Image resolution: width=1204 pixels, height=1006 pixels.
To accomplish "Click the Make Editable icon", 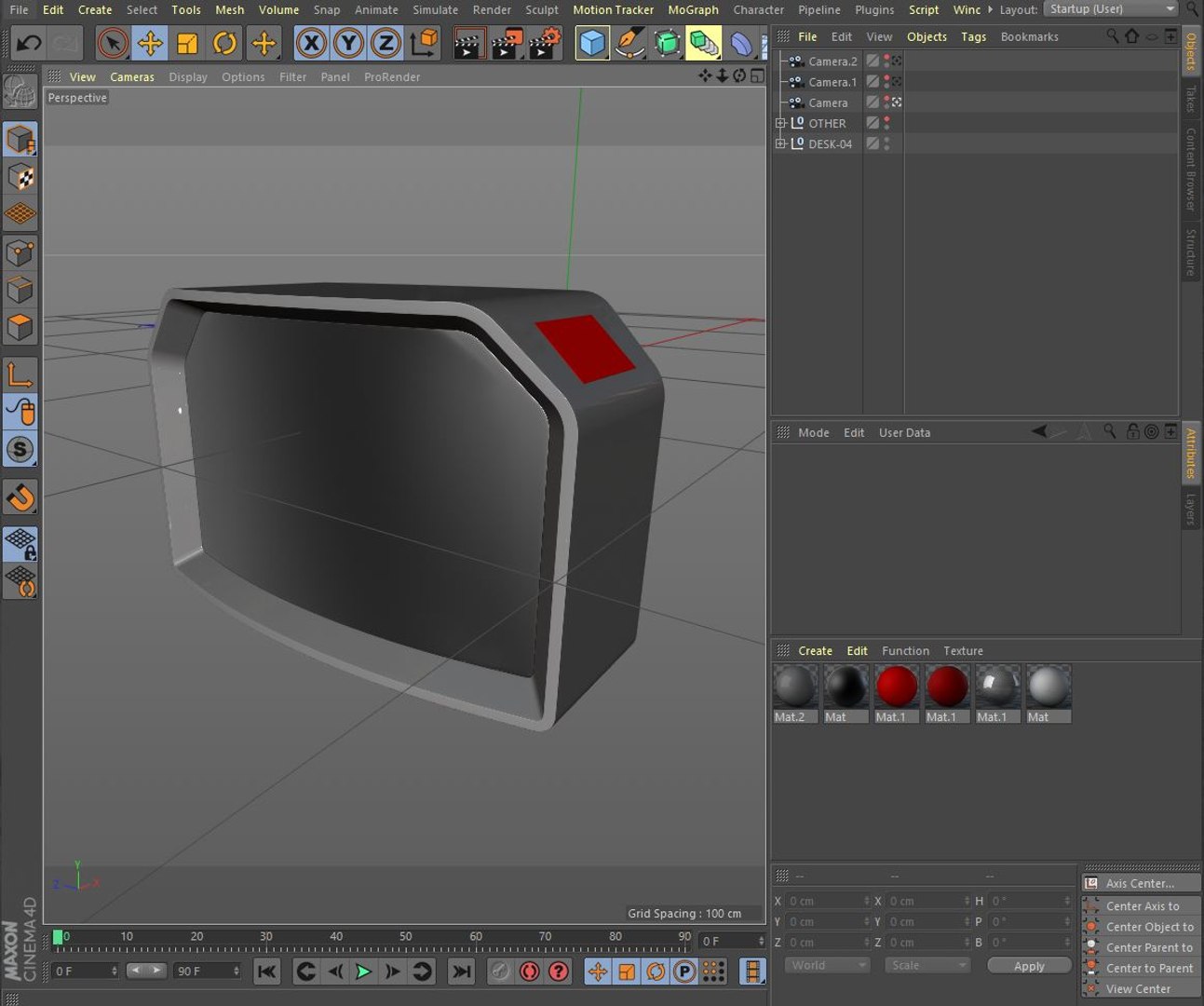I will coord(20,91).
